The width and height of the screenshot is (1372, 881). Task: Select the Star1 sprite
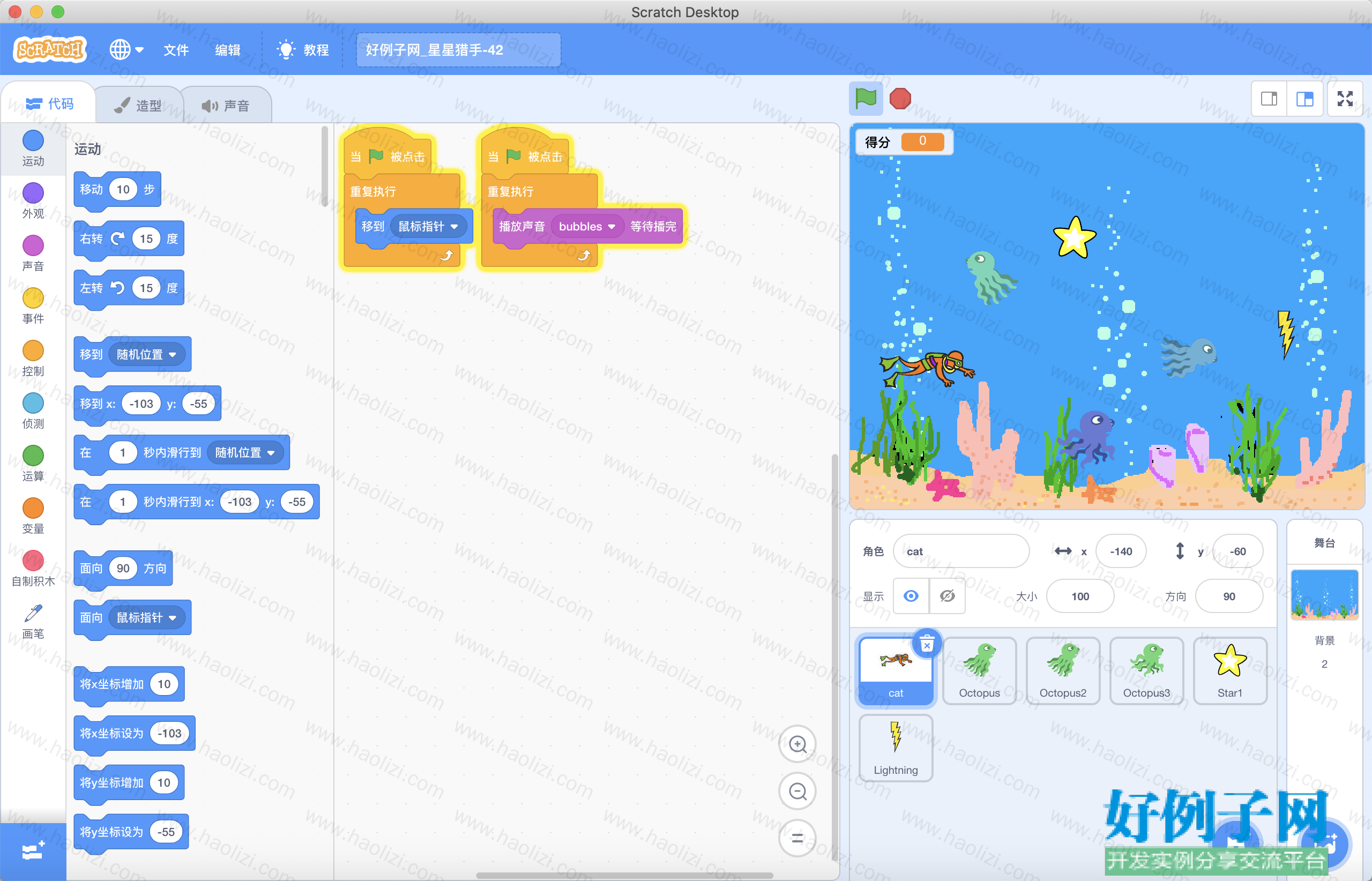pos(1230,671)
